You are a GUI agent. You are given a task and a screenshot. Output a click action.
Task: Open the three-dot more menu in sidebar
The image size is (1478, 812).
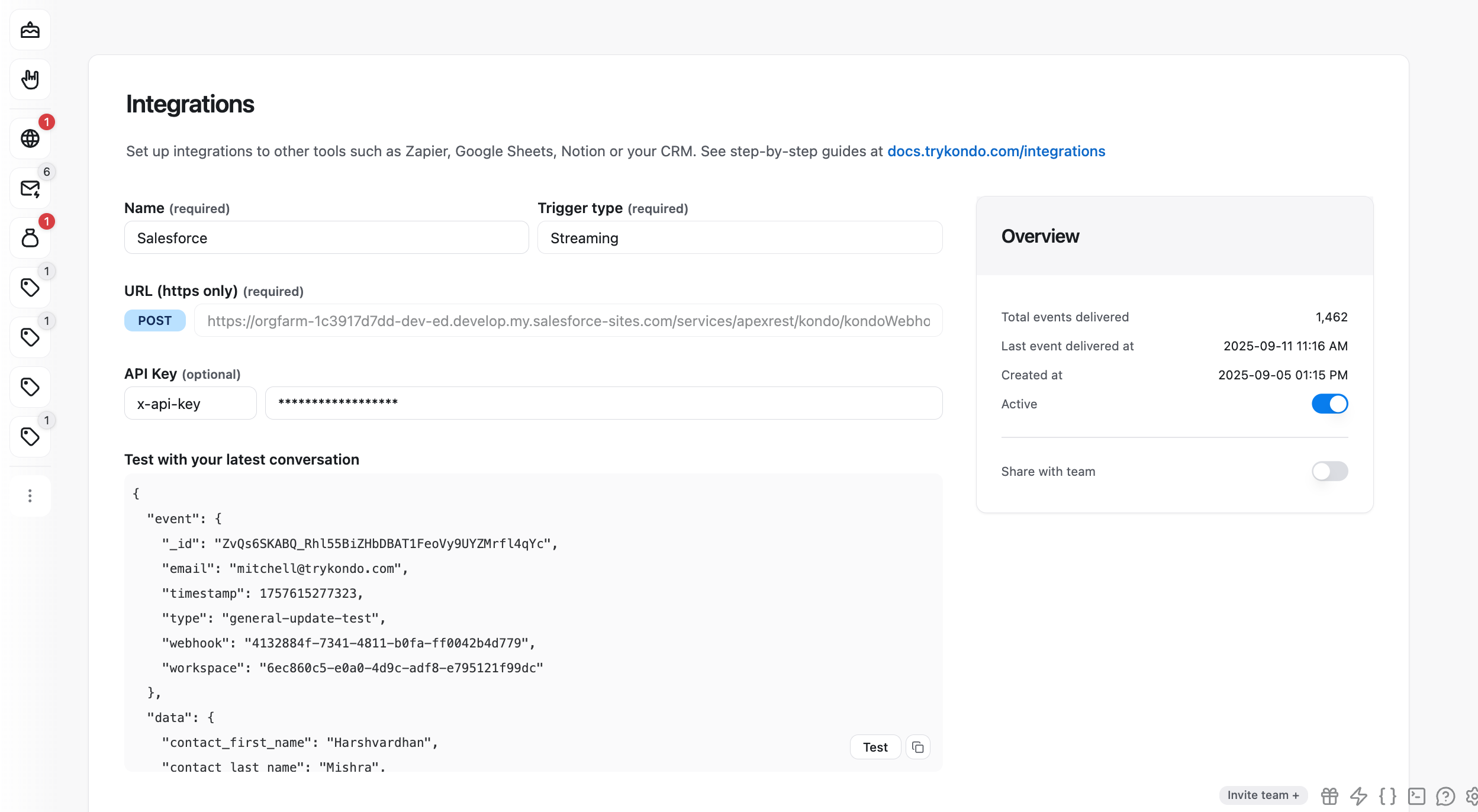(x=30, y=496)
